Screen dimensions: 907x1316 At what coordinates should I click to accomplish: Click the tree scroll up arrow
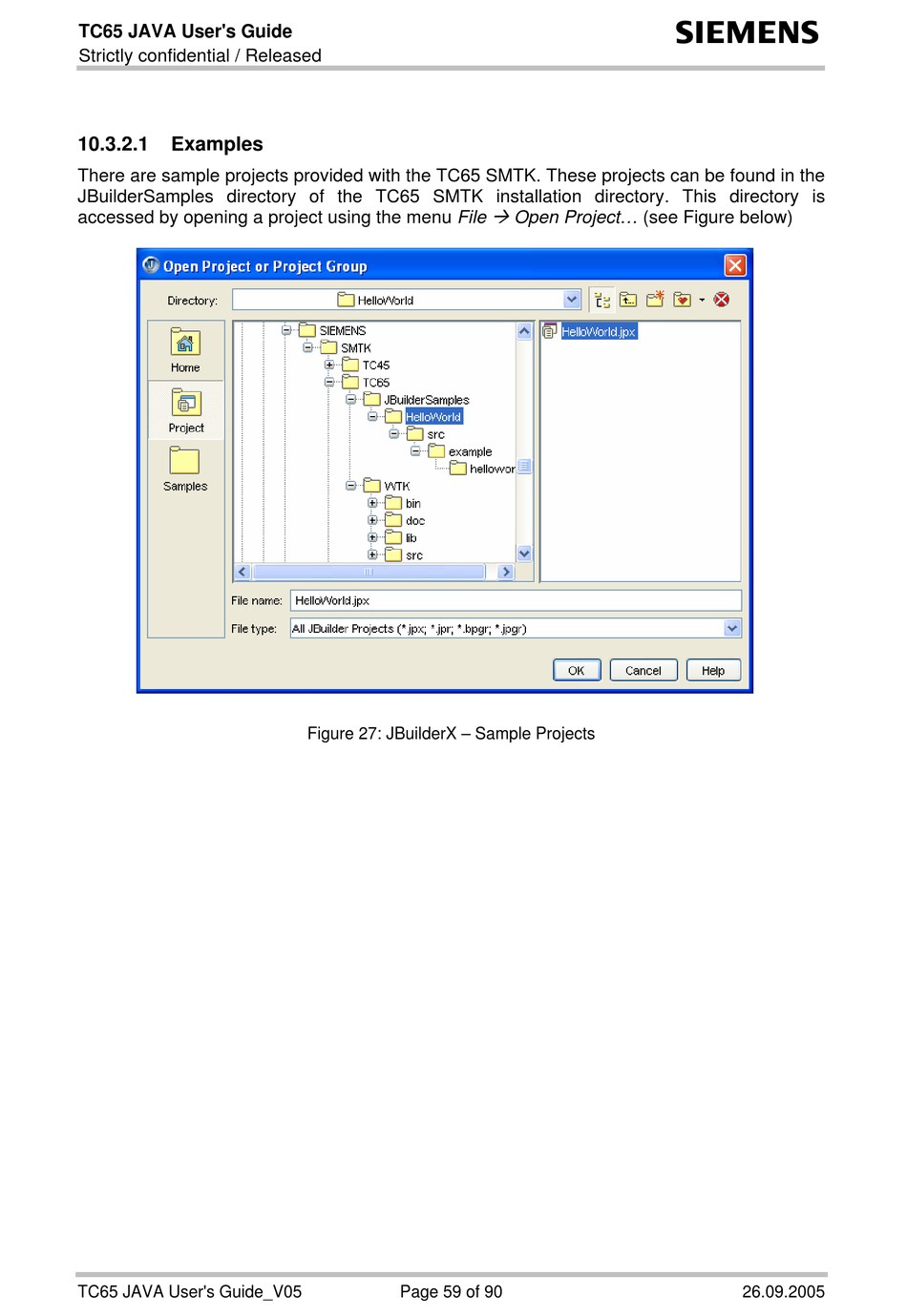pos(524,331)
